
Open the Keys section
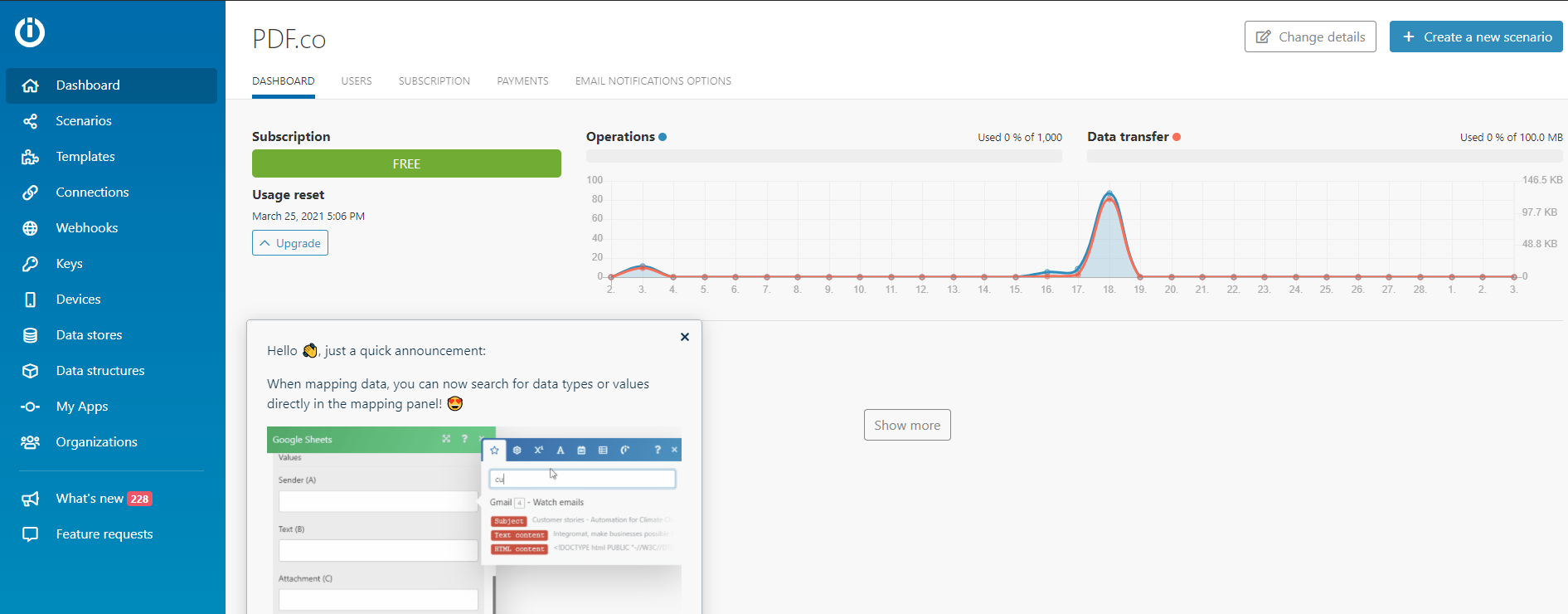coord(111,264)
